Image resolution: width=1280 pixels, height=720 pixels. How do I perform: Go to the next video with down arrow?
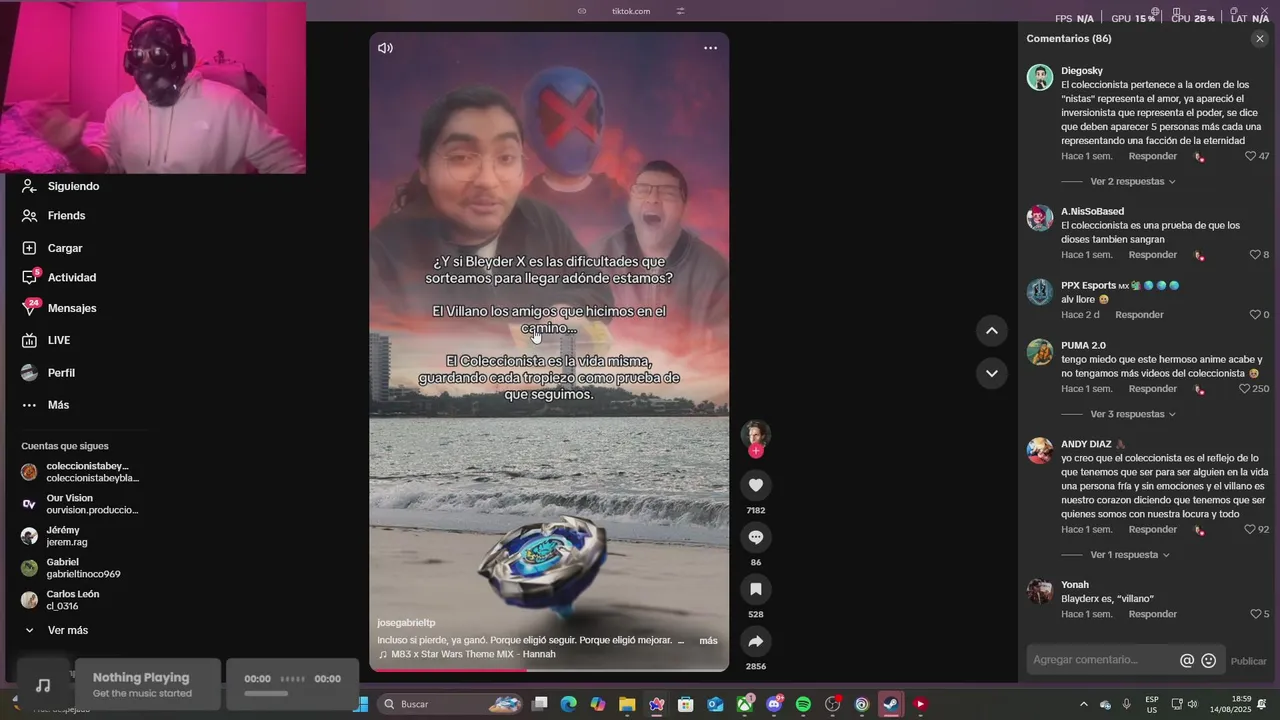(991, 373)
